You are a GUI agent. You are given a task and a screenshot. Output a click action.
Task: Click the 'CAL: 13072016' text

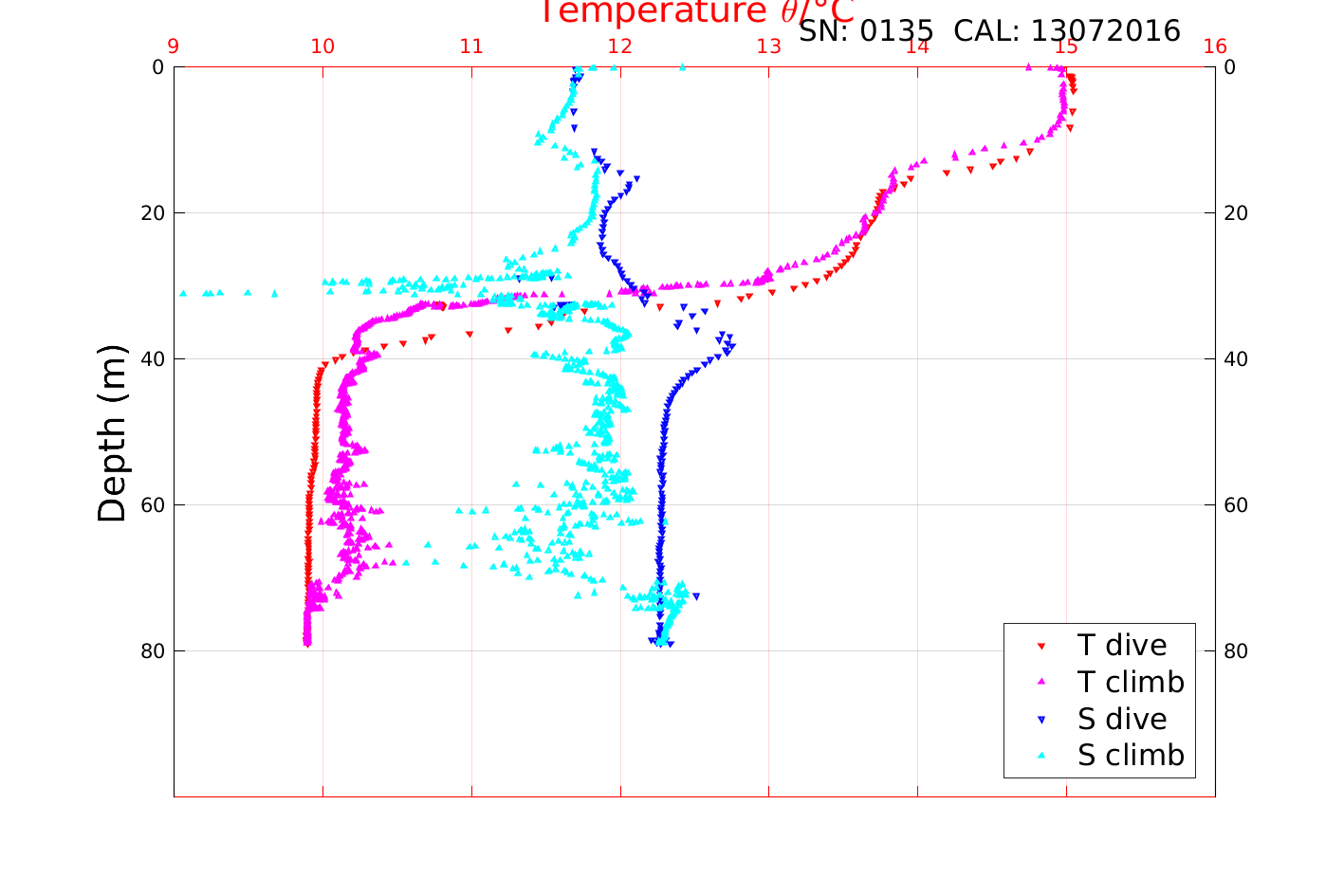pyautogui.click(x=1067, y=31)
